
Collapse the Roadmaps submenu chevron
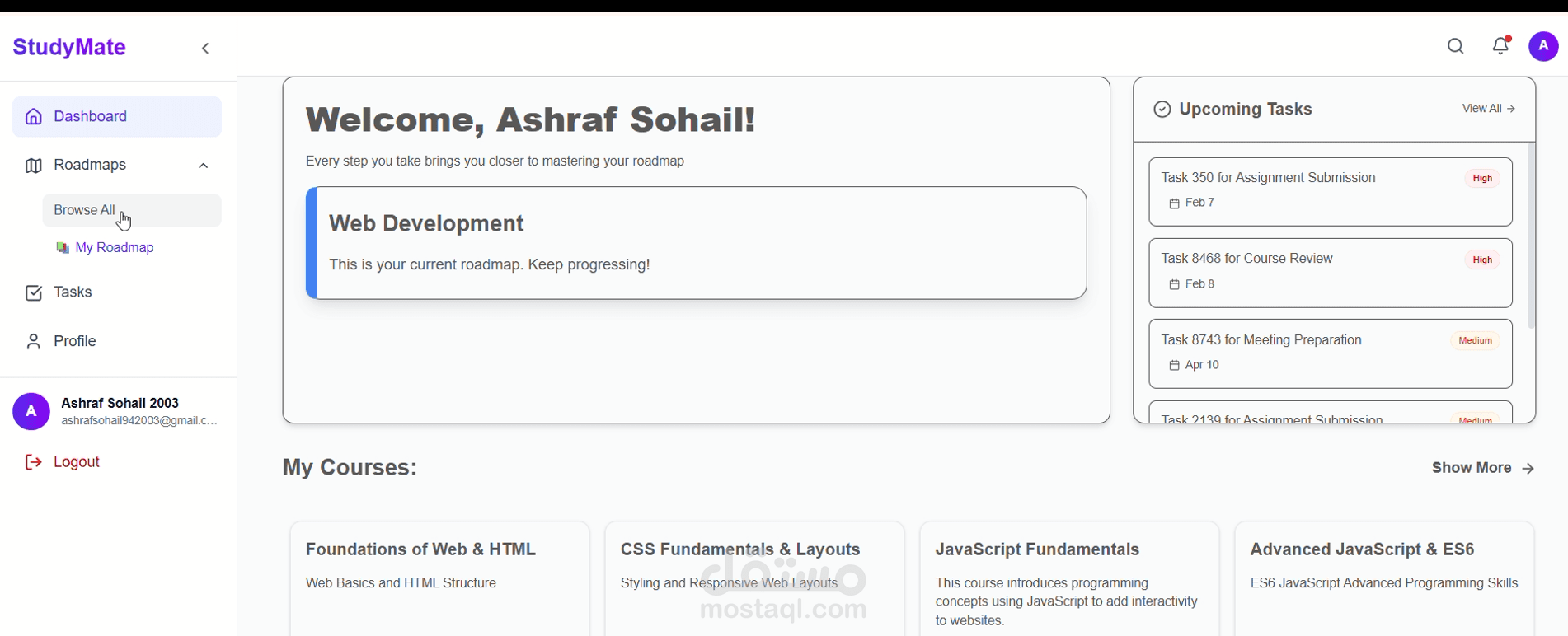[x=204, y=166]
